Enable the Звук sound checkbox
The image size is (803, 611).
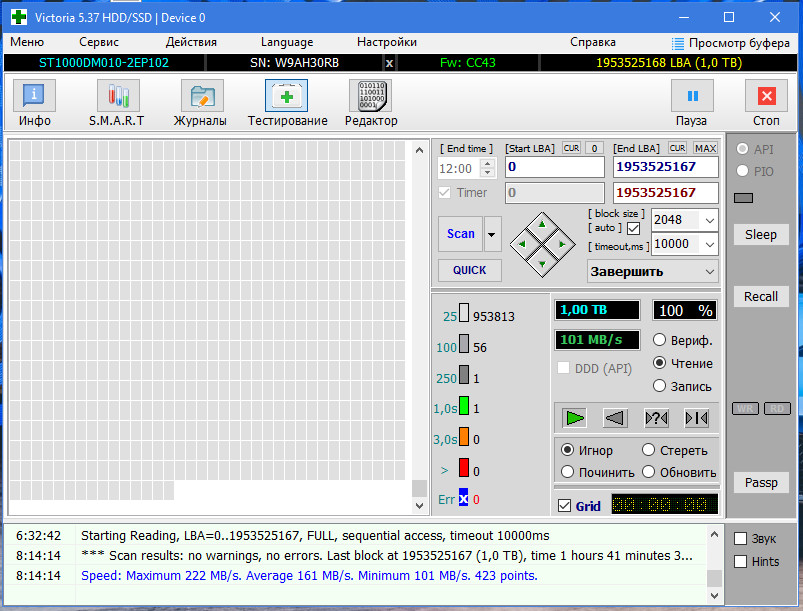click(740, 539)
